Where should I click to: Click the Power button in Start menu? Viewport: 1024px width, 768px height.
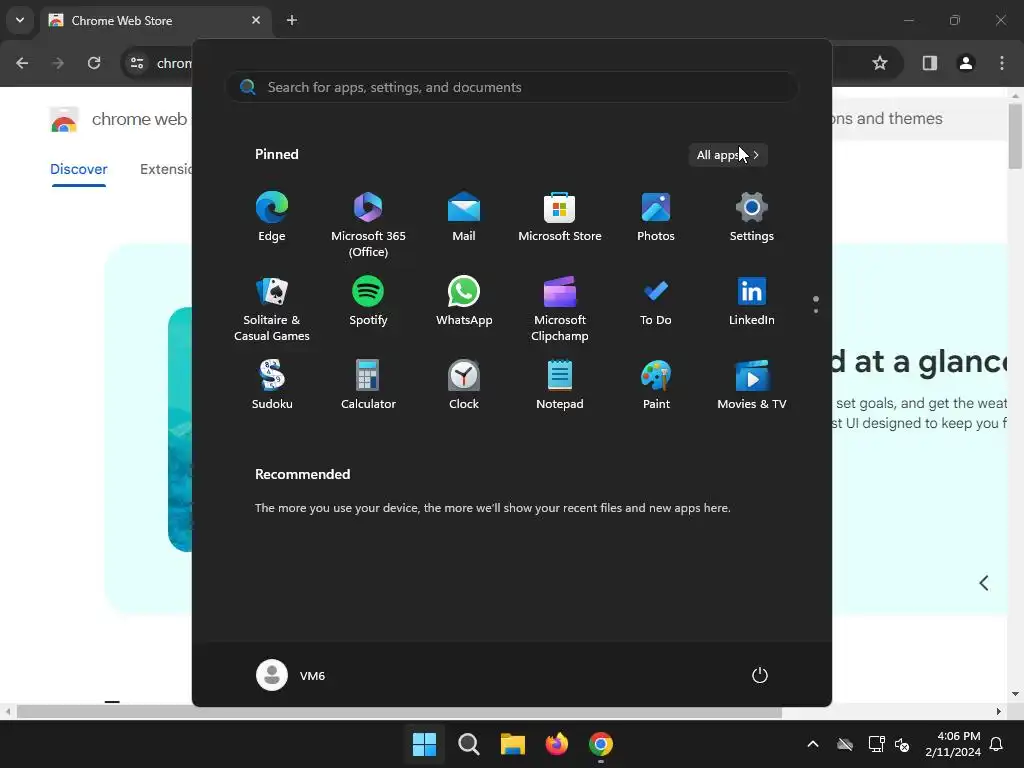pyautogui.click(x=760, y=675)
